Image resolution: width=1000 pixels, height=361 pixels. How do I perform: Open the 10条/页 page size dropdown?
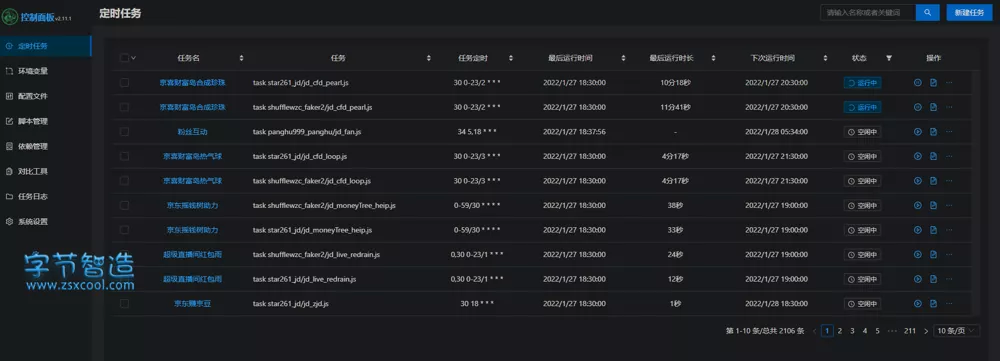click(957, 330)
